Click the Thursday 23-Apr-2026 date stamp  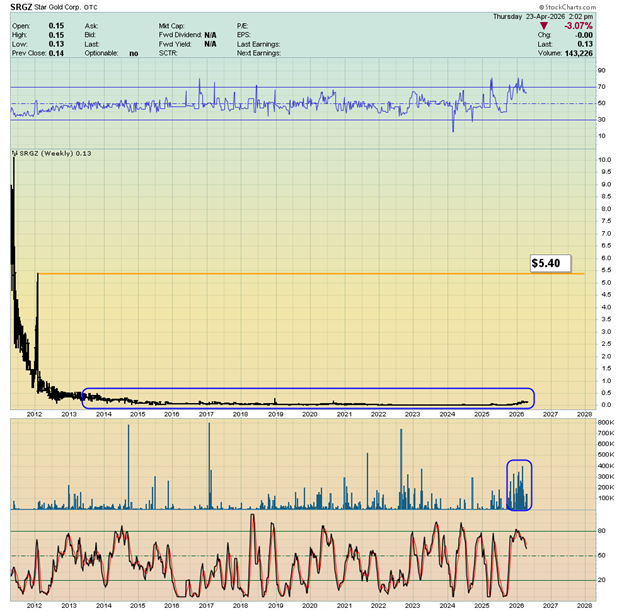tap(547, 18)
